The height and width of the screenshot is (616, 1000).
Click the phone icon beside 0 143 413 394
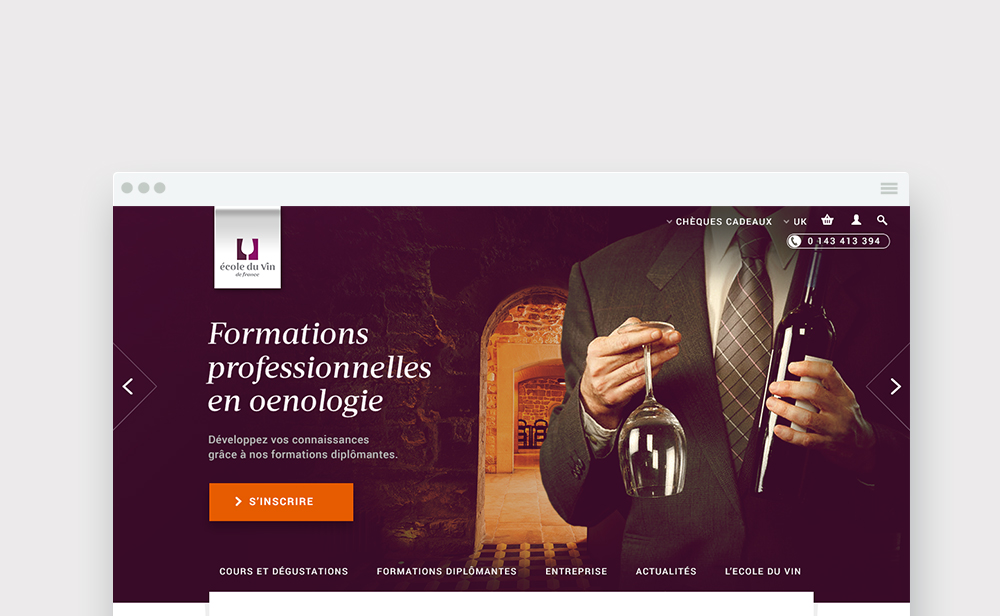795,241
